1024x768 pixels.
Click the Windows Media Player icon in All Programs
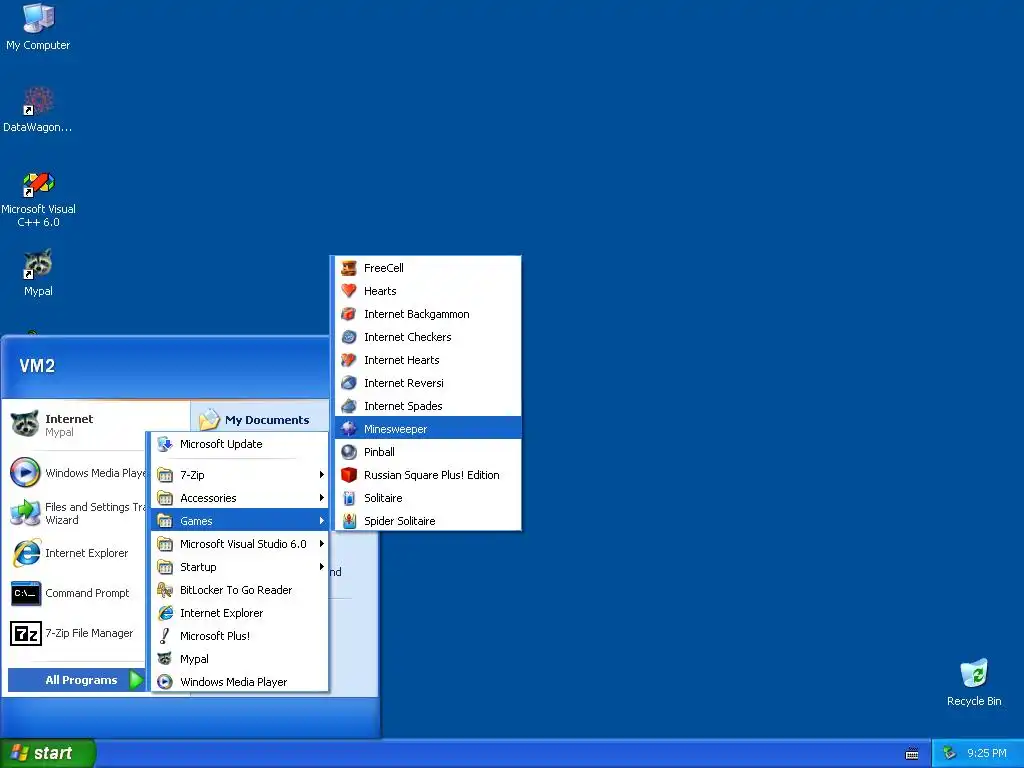(x=165, y=682)
